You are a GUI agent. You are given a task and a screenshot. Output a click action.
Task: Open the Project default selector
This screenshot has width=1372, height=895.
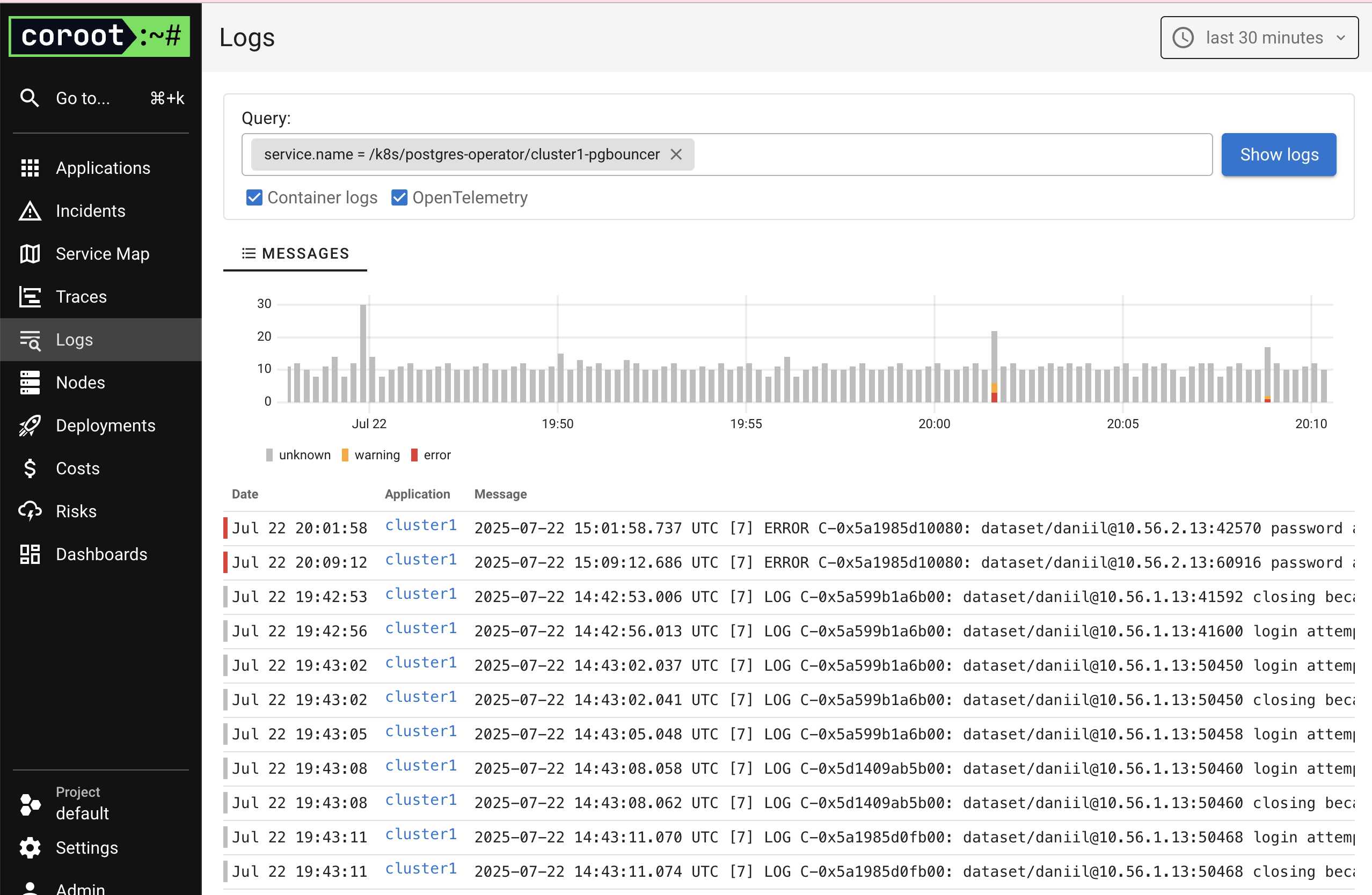(x=101, y=804)
